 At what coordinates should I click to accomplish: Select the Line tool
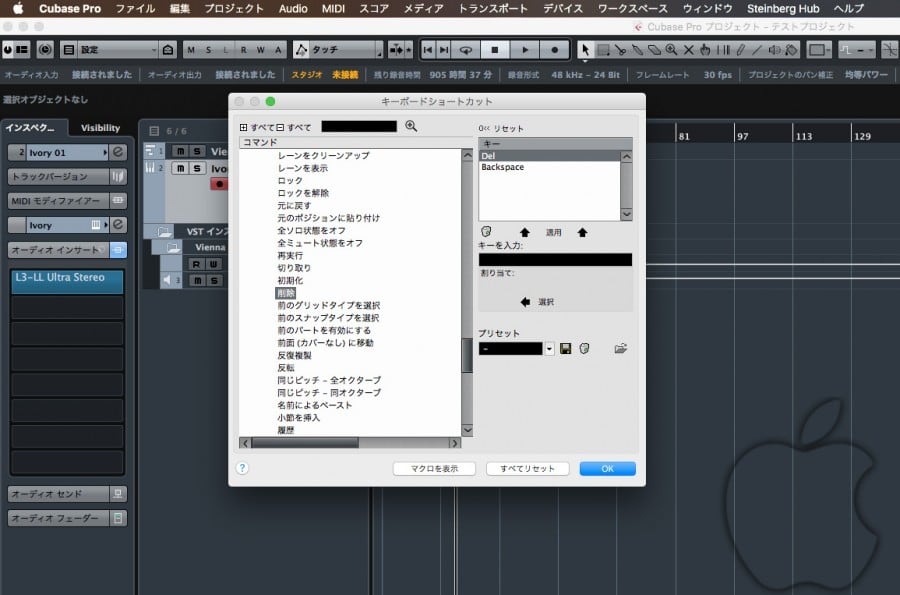point(757,50)
